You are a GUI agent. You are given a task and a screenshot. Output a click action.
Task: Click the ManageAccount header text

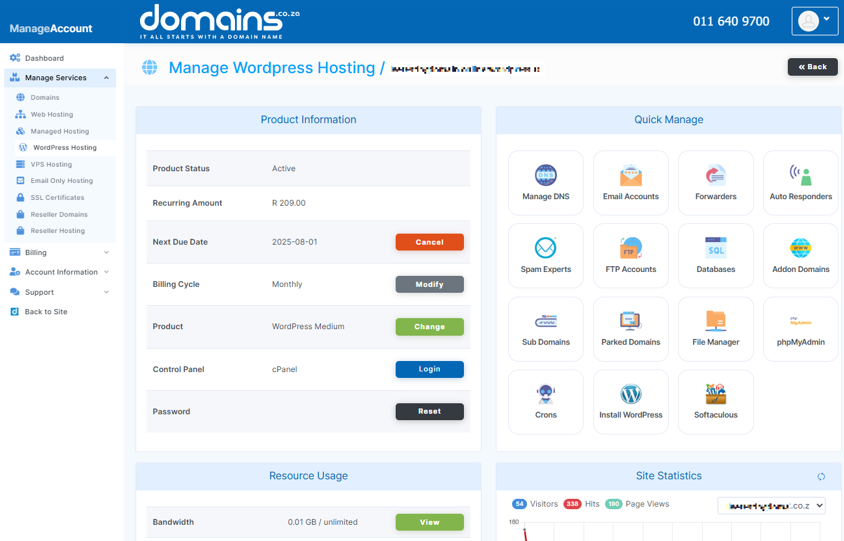pos(51,29)
